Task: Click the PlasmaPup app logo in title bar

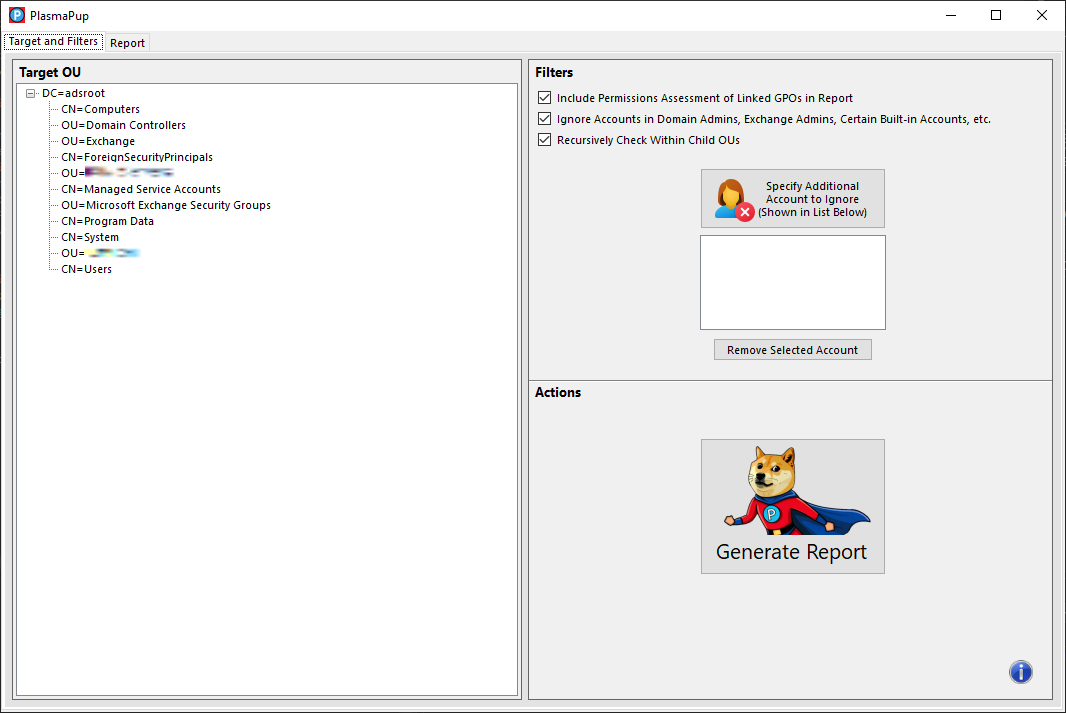Action: click(x=17, y=15)
